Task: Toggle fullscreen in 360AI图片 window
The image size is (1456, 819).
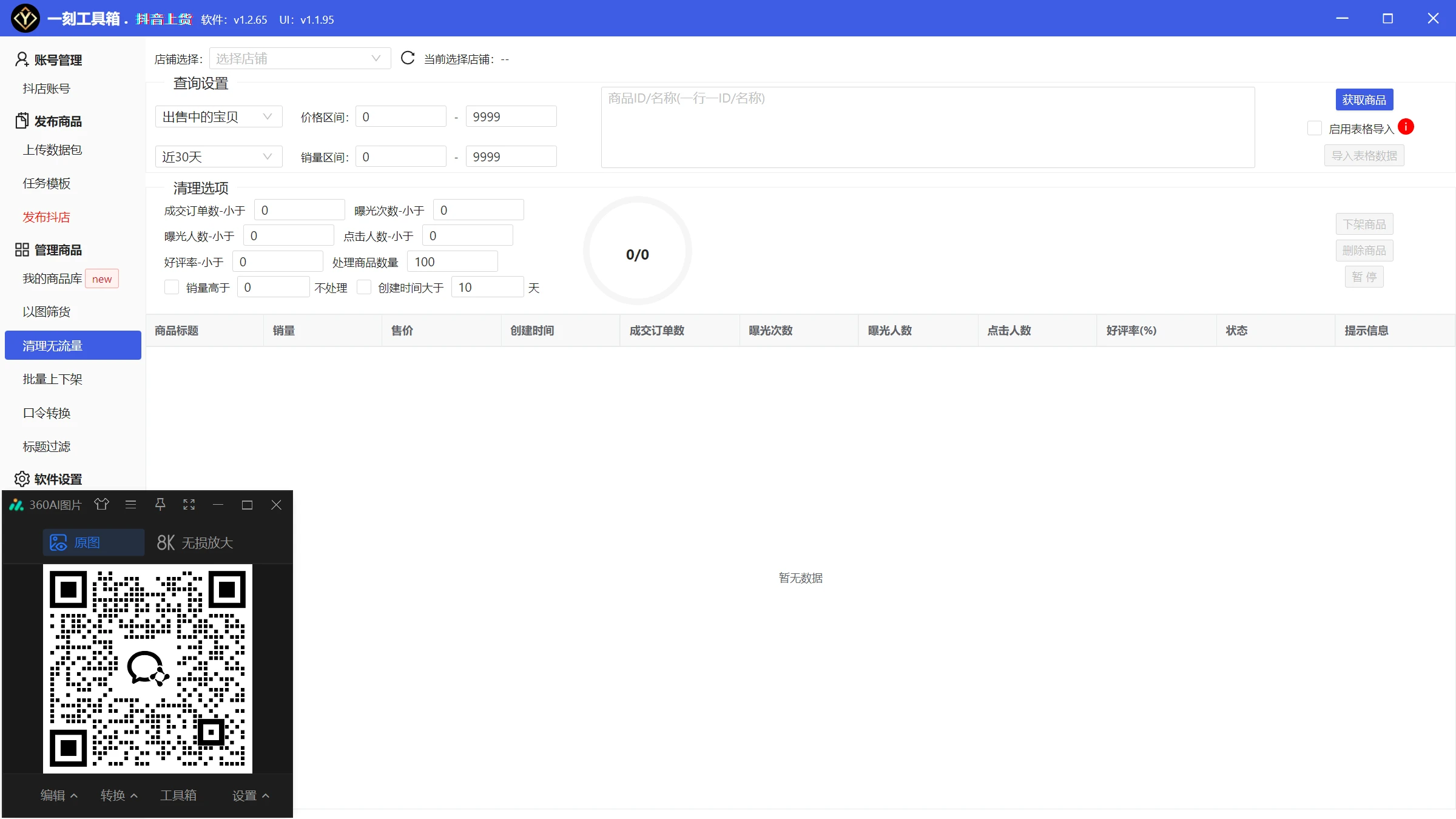Action: pyautogui.click(x=189, y=504)
